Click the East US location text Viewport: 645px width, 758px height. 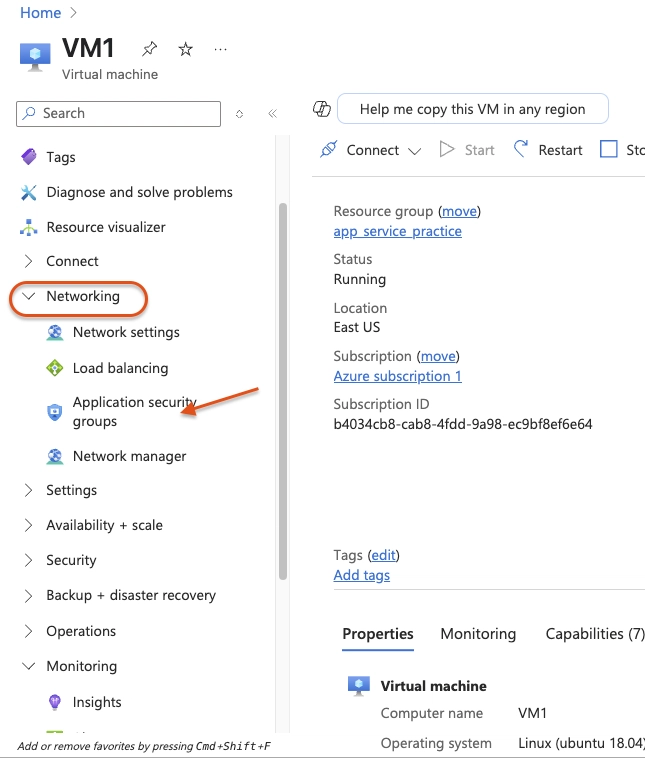click(x=357, y=327)
